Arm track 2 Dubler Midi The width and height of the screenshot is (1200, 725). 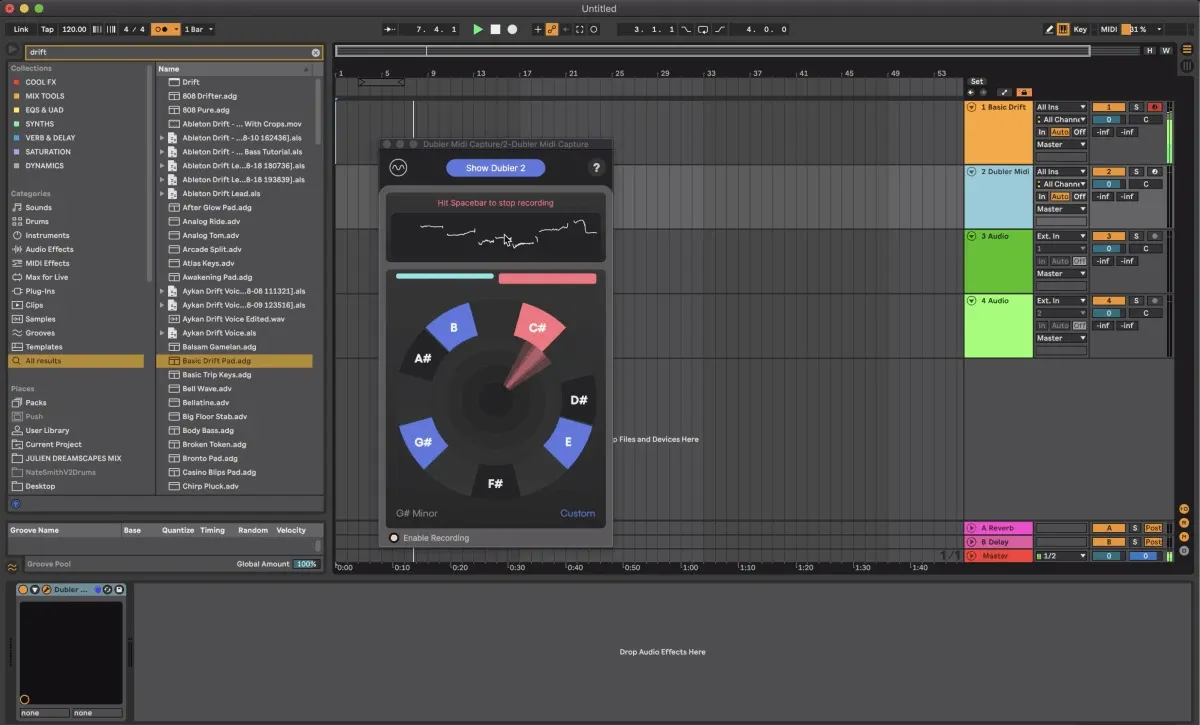point(1155,172)
